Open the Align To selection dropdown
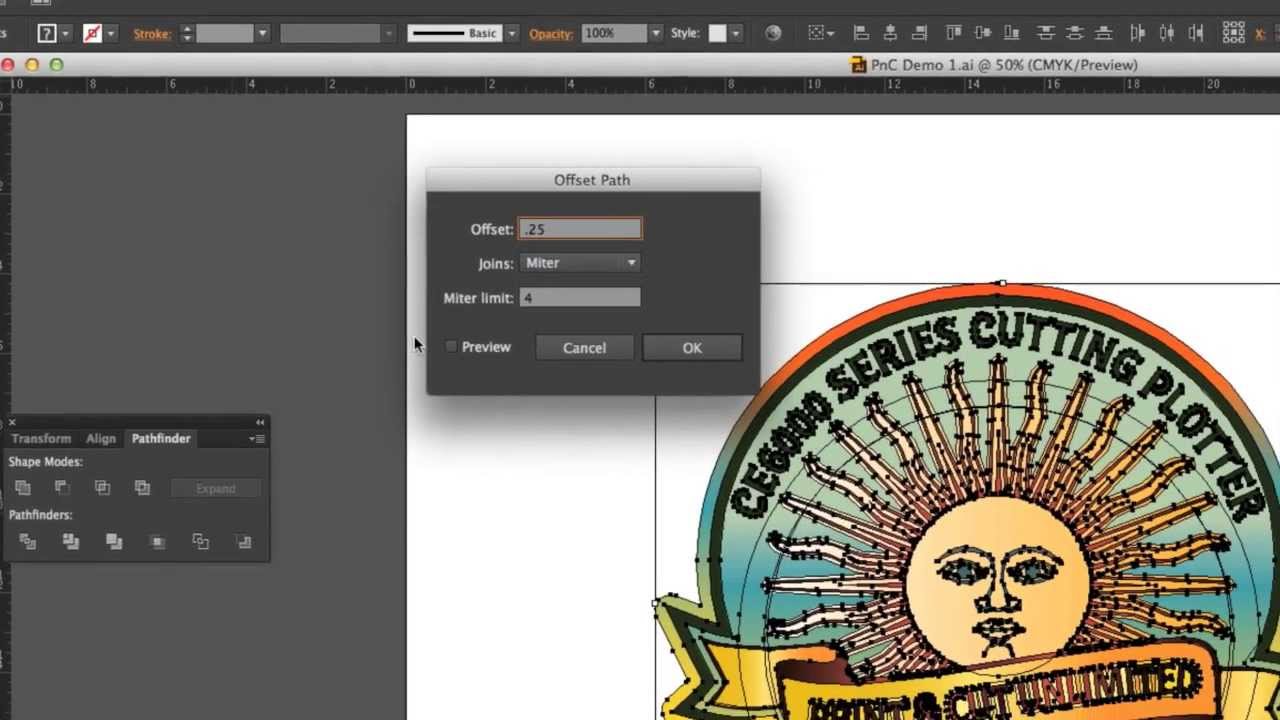 [x=823, y=33]
